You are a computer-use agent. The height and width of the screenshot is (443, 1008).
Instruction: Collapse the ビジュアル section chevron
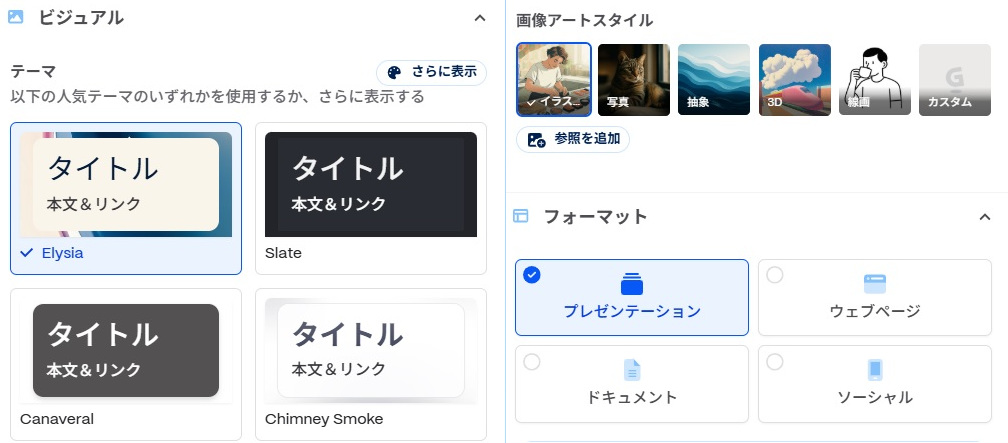(480, 18)
